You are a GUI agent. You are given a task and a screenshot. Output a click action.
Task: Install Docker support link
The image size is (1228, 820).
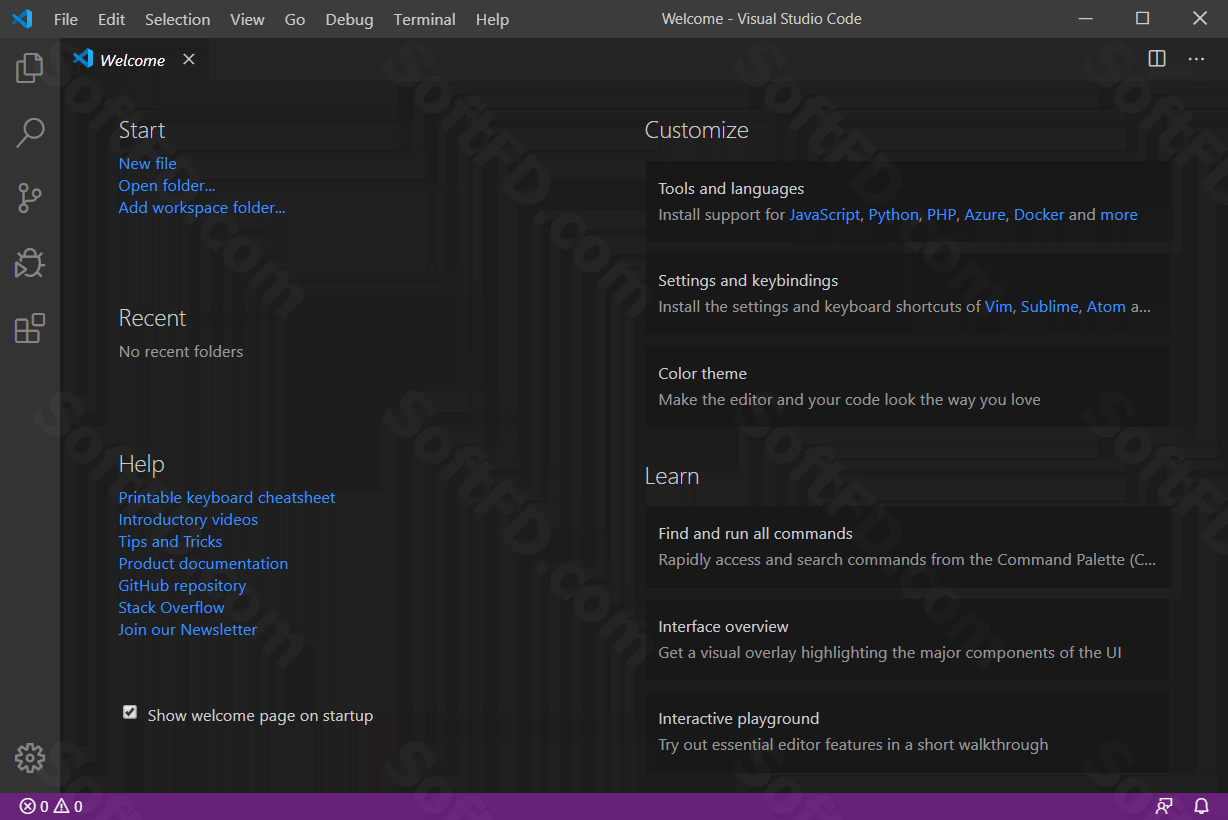(x=1039, y=215)
